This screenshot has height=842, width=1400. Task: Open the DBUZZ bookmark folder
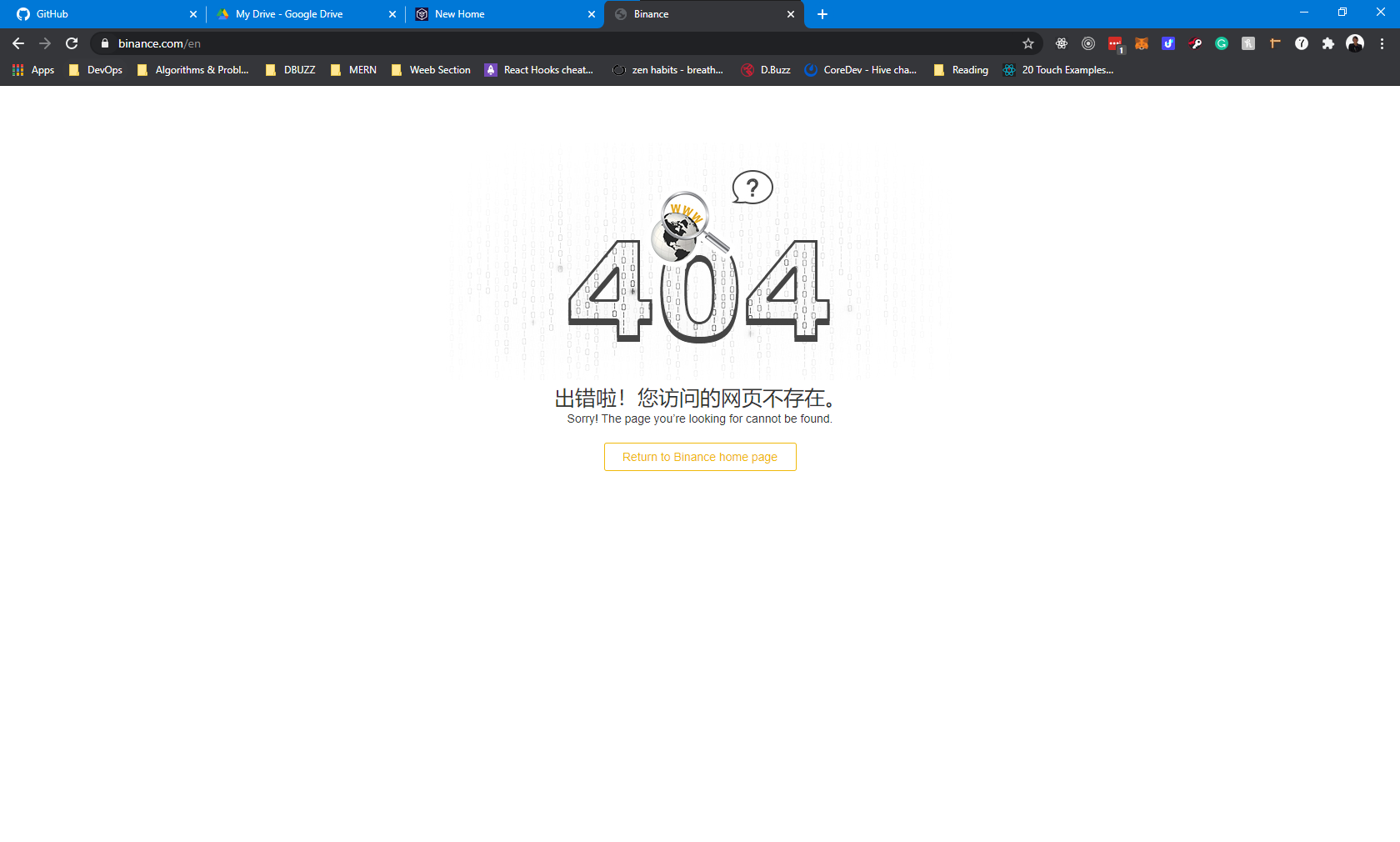tap(290, 70)
